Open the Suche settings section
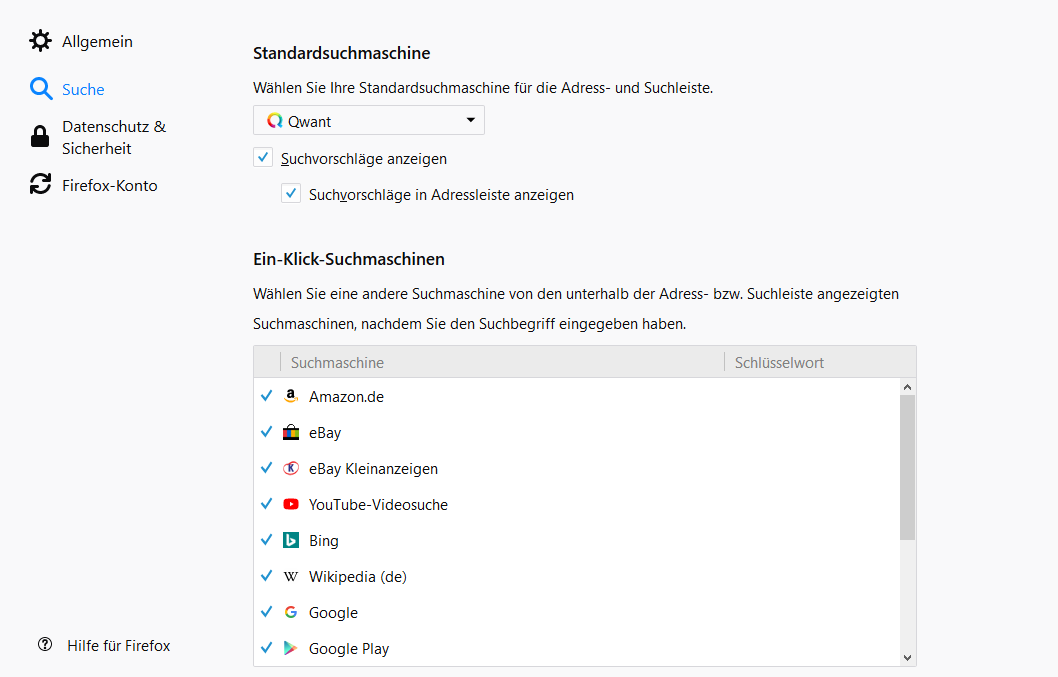The width and height of the screenshot is (1058, 677). pos(82,89)
